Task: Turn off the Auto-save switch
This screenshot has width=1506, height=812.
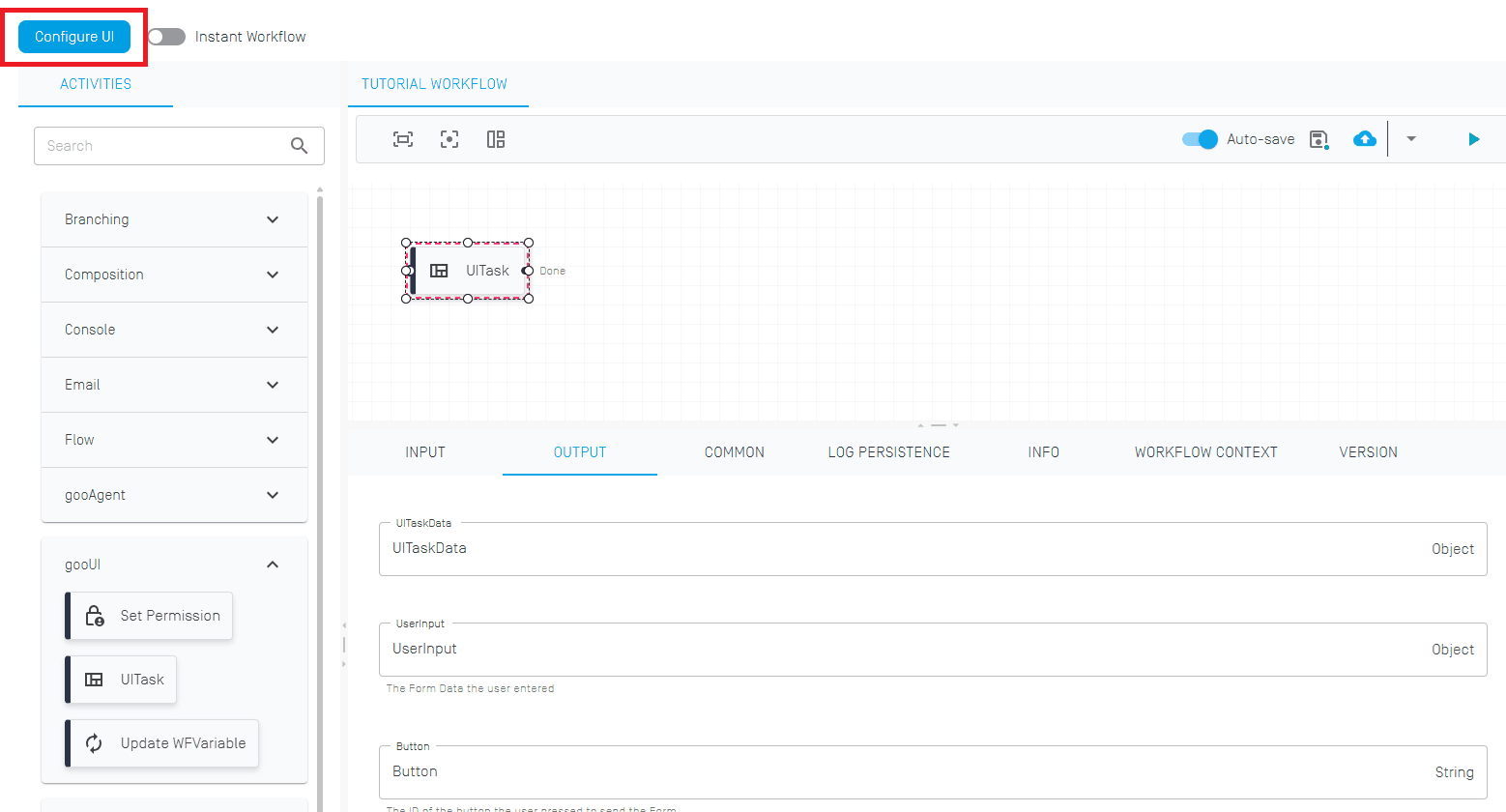Action: (x=1200, y=139)
